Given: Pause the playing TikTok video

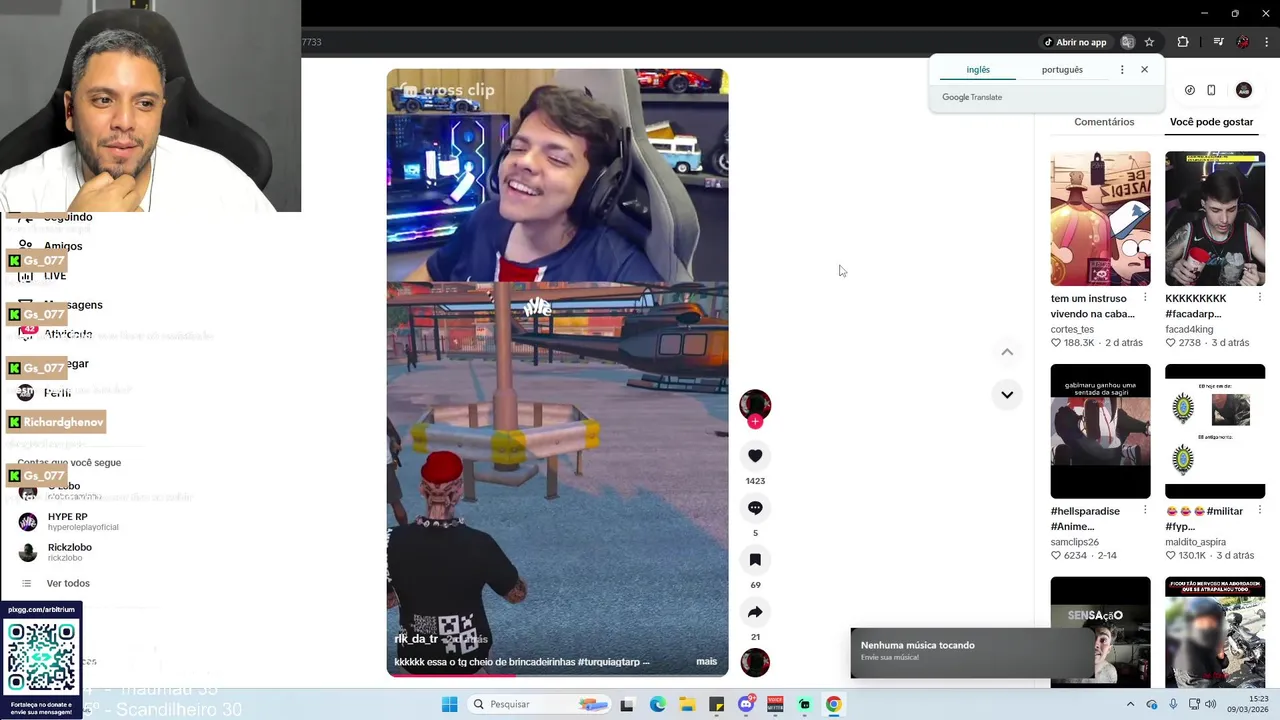Looking at the screenshot, I should (x=557, y=372).
